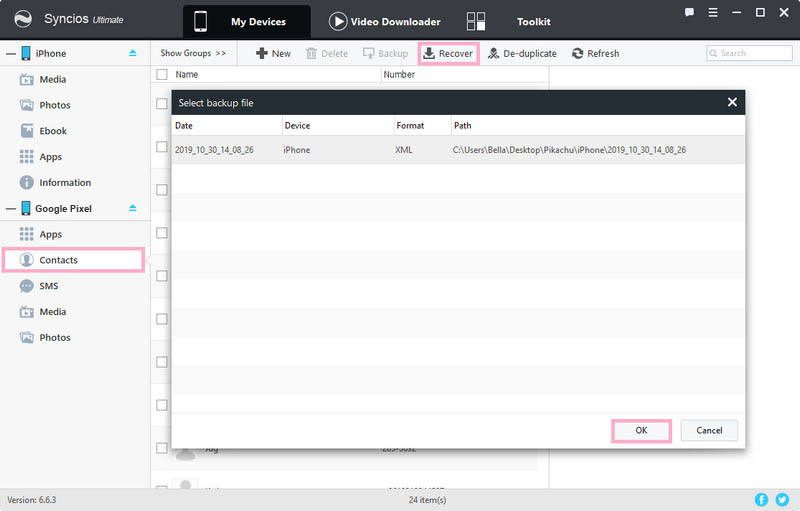Open the Toolkit tab
Viewport: 800px width, 511px height.
pyautogui.click(x=509, y=21)
